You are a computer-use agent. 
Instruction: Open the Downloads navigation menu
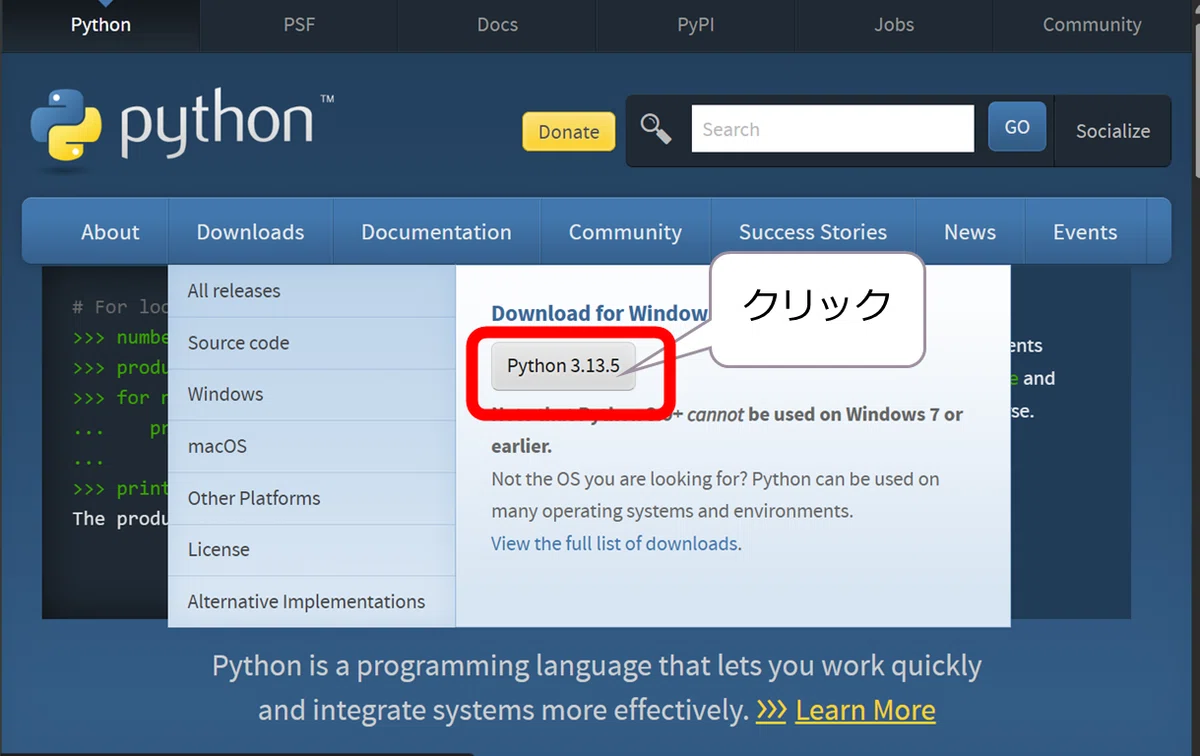tap(250, 232)
